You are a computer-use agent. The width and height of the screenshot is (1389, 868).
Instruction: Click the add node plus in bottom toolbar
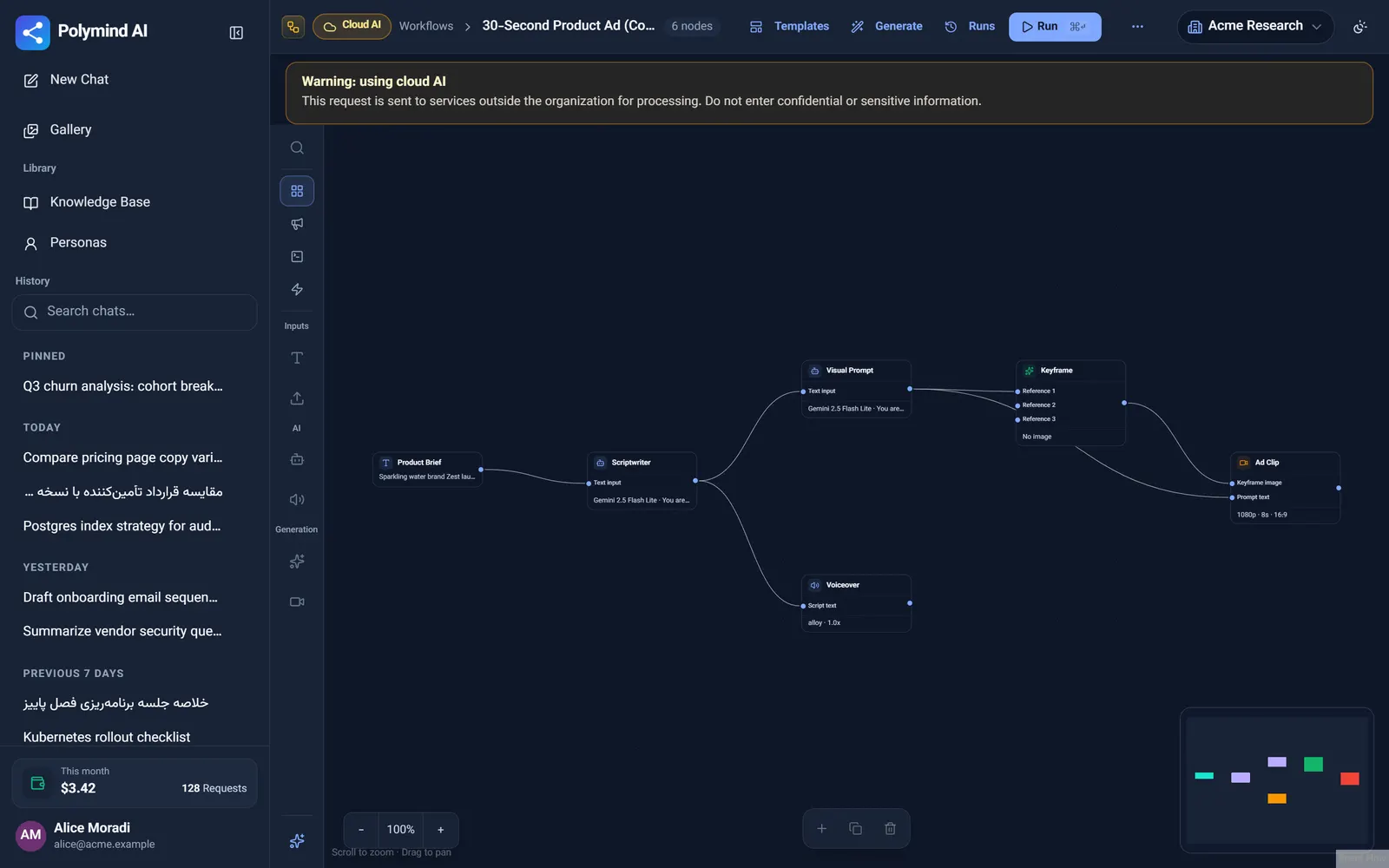click(x=821, y=829)
